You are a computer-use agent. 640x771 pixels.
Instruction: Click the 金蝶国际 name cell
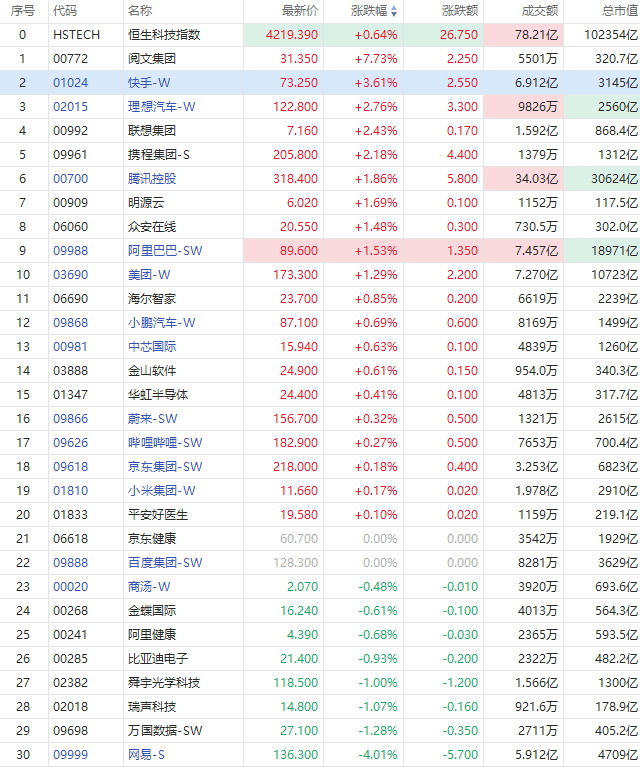152,610
